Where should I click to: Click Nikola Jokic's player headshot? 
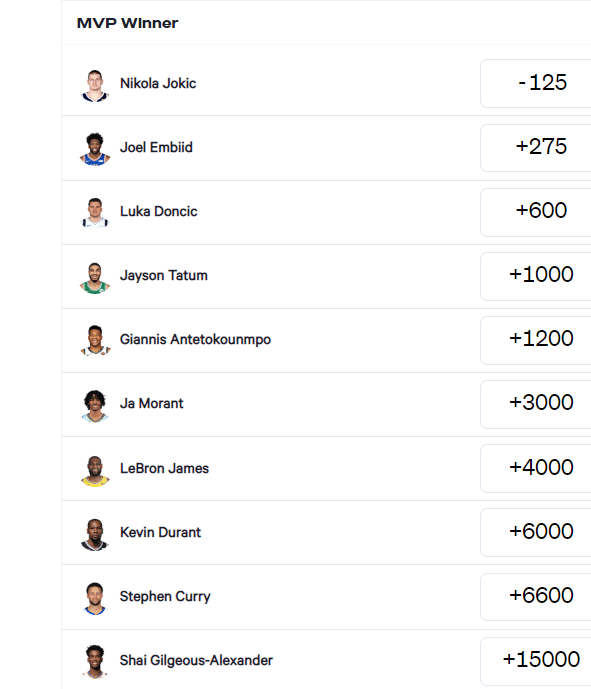pyautogui.click(x=95, y=86)
